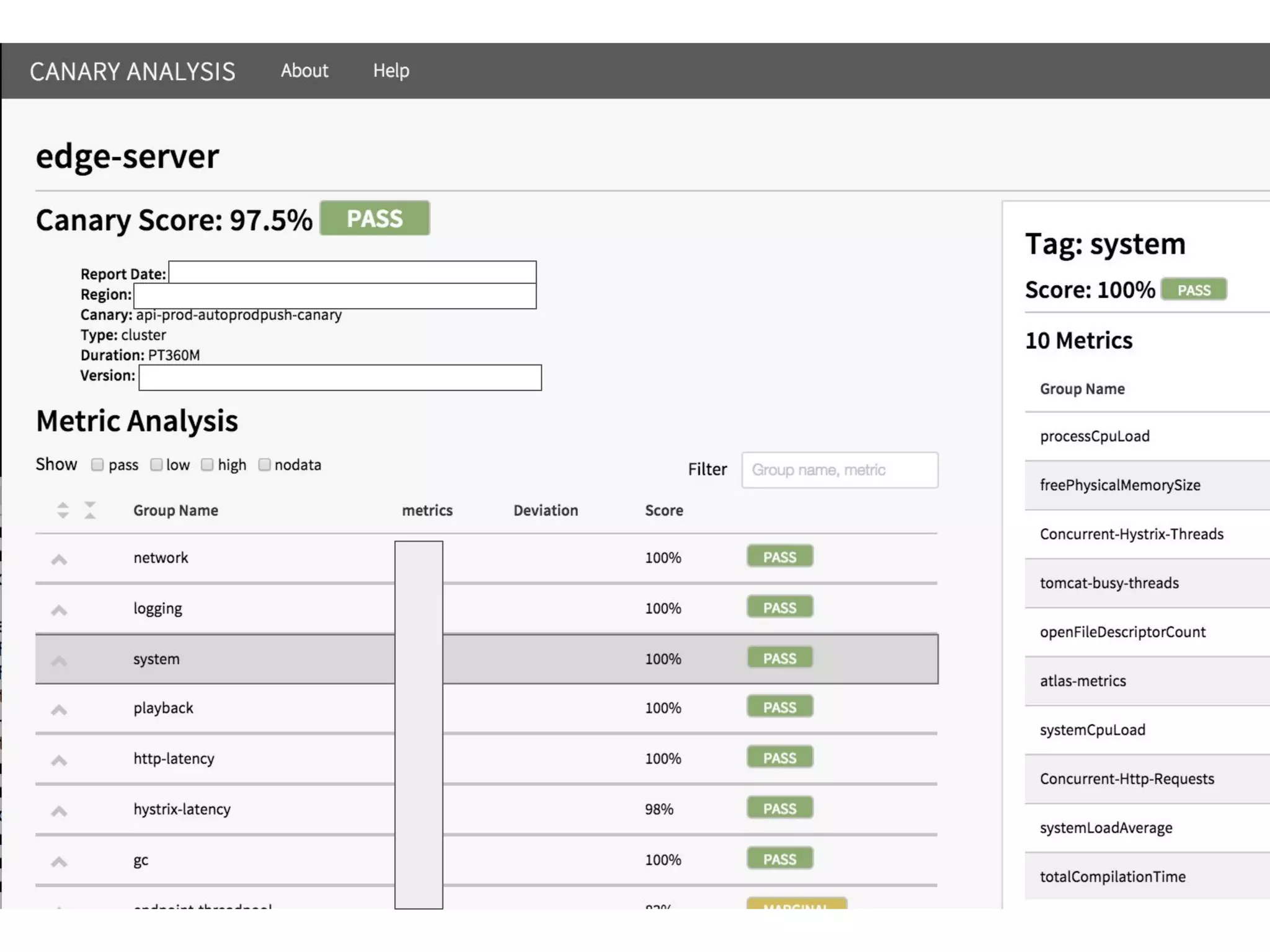Click the PASS badge in the hystrix-latency row
This screenshot has height=952, width=1270.
click(779, 808)
